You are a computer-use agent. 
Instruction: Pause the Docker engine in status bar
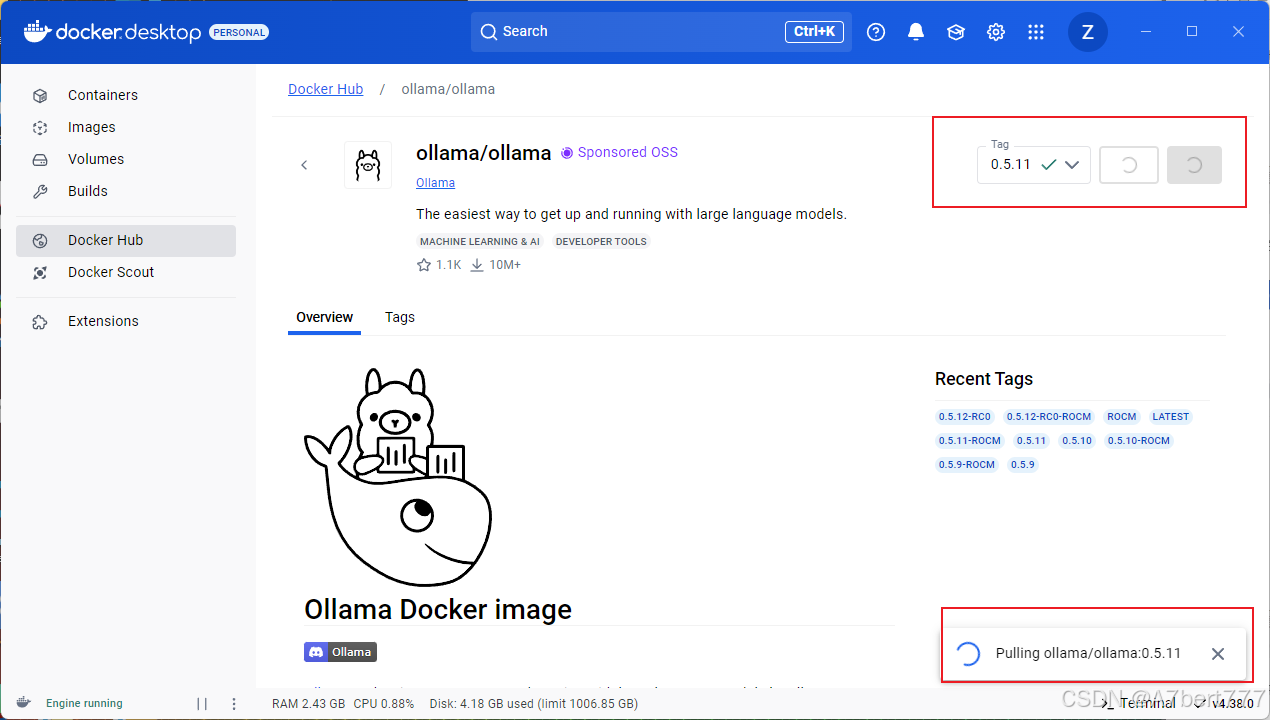pos(202,704)
